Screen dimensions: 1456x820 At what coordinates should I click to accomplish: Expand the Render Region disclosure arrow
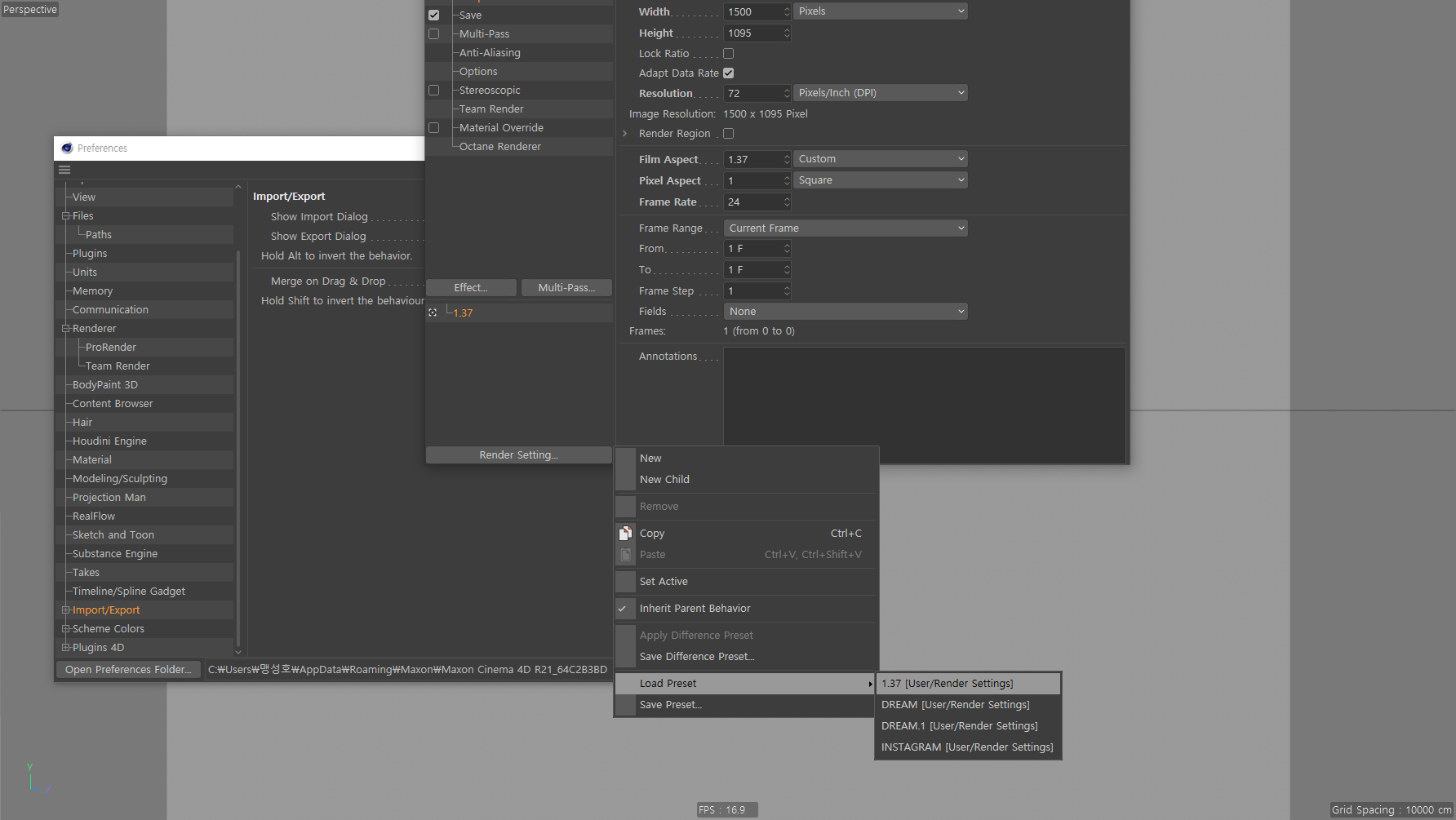click(625, 133)
